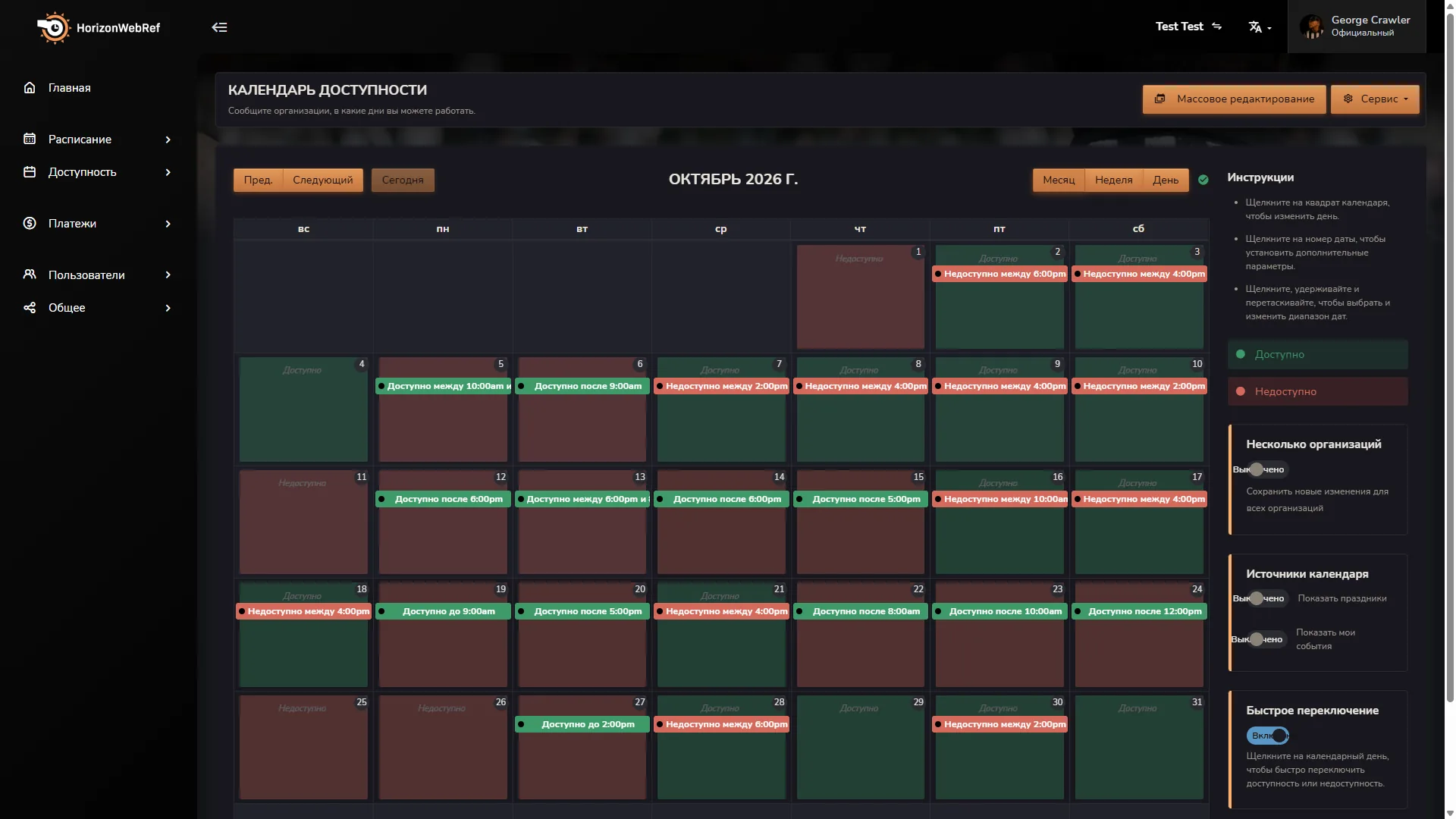Click the swap icon next to Test Test
This screenshot has width=1456, height=819.
1217,27
